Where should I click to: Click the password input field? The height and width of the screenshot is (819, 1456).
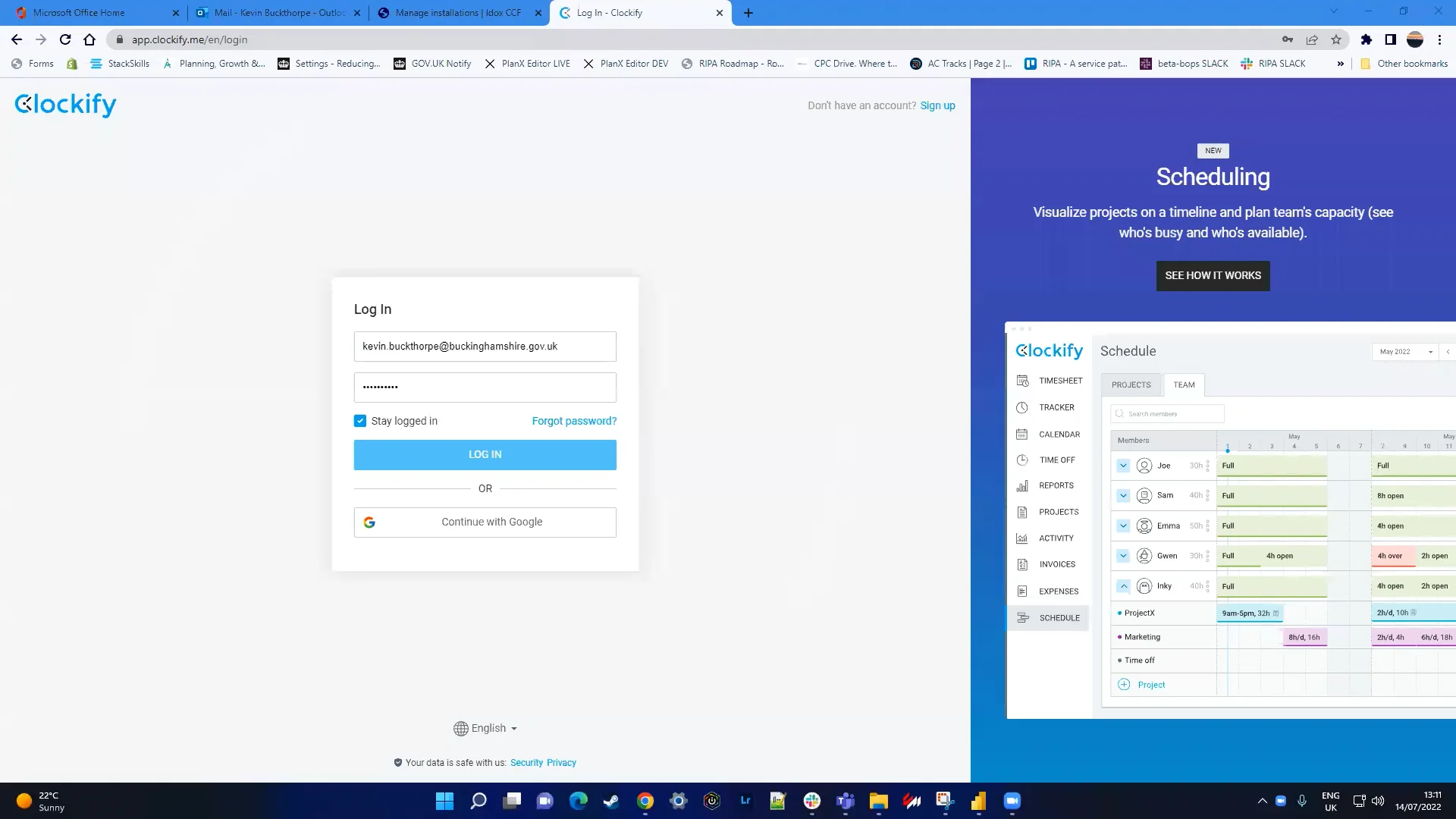[485, 388]
